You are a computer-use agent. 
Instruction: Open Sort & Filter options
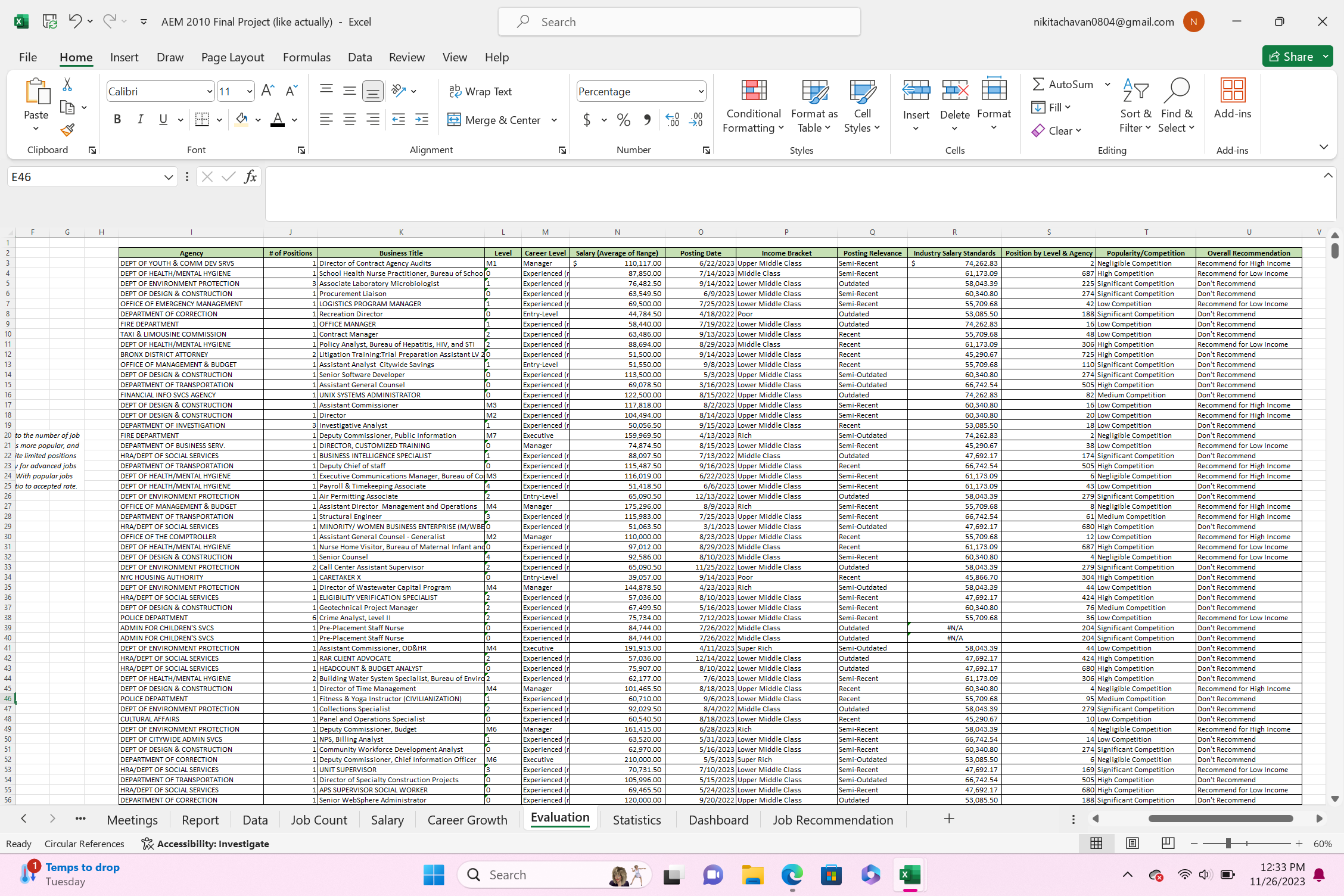pos(1135,107)
